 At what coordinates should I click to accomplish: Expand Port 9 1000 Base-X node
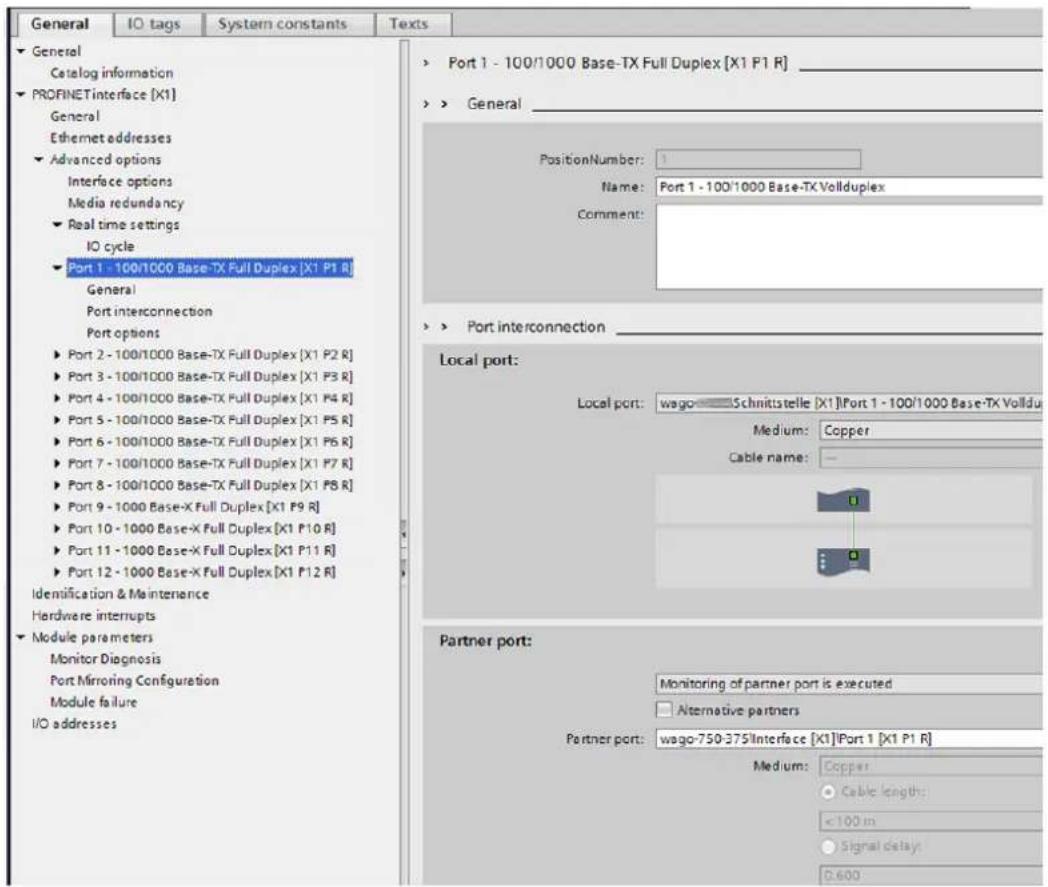coord(57,507)
